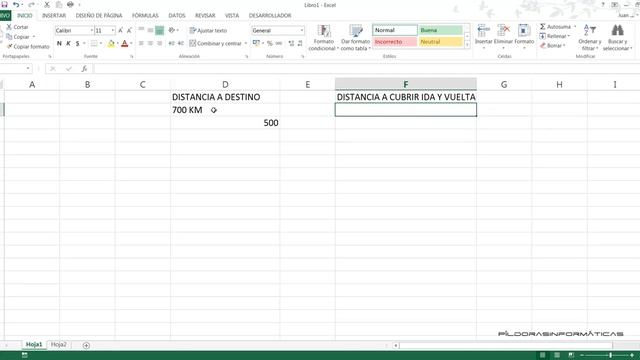Click the undo arrow in quick access

coord(16,4)
